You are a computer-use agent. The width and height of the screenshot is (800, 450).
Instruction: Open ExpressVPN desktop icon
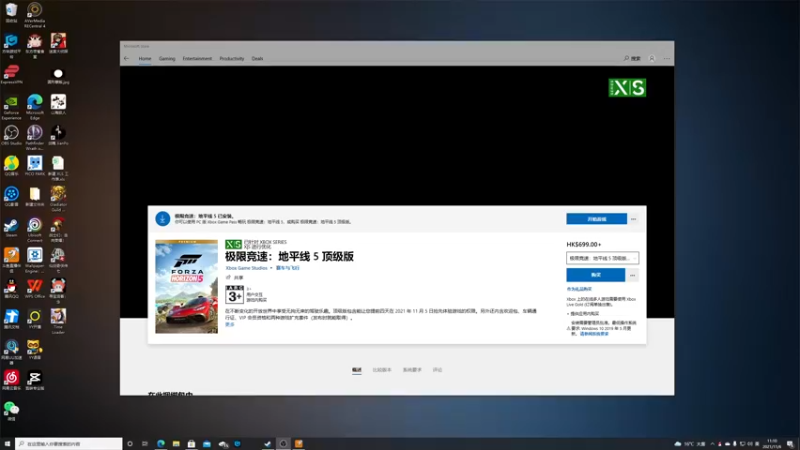tap(11, 74)
